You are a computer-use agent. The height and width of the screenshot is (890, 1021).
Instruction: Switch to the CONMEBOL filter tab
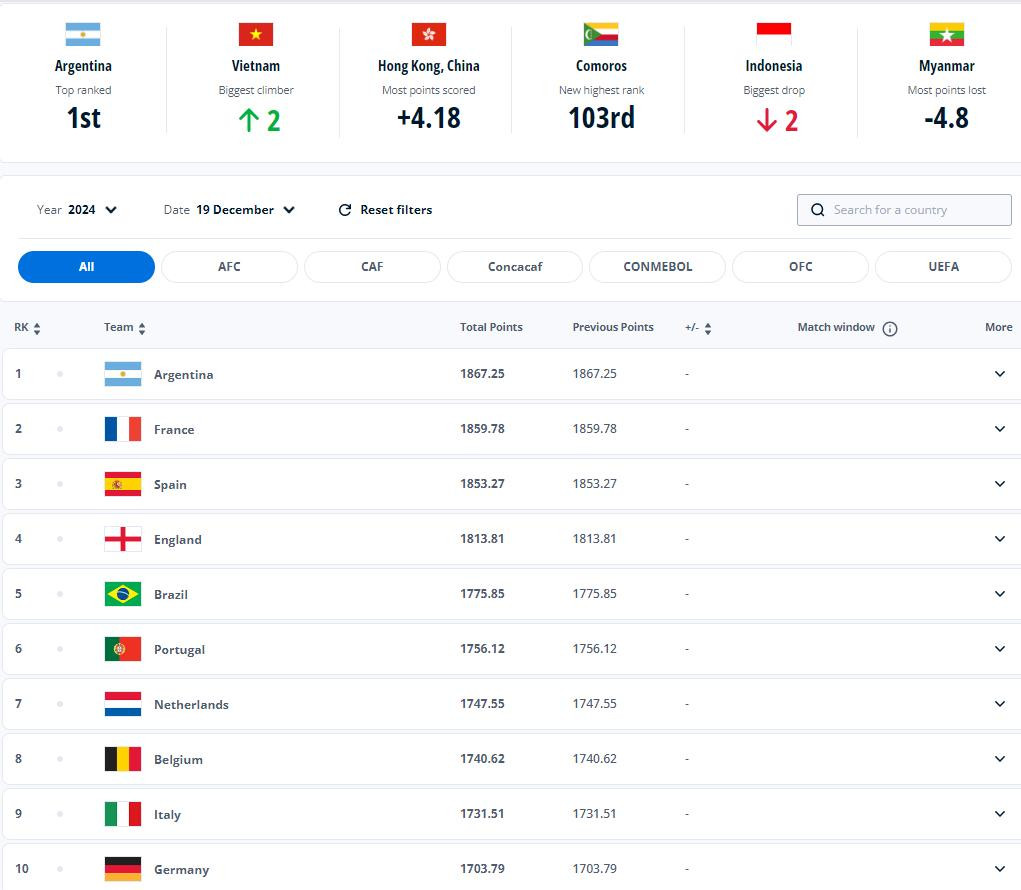tap(657, 267)
